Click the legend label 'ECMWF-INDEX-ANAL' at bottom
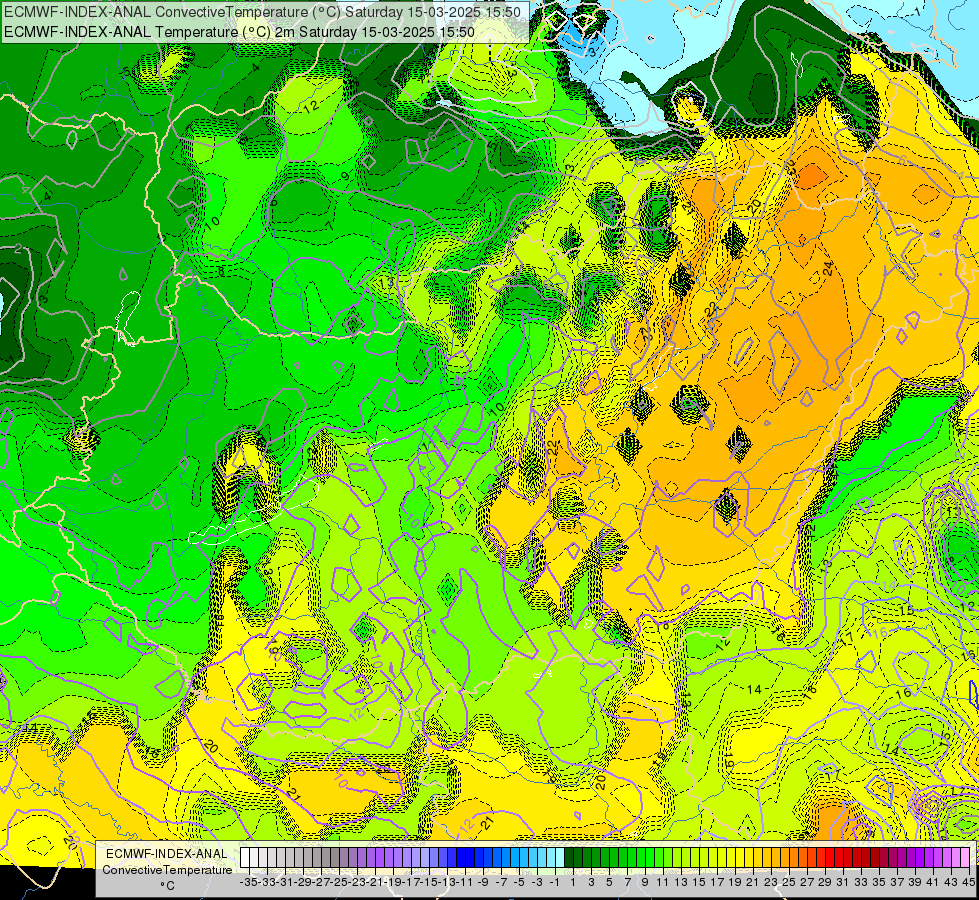The image size is (979, 900). pos(167,854)
